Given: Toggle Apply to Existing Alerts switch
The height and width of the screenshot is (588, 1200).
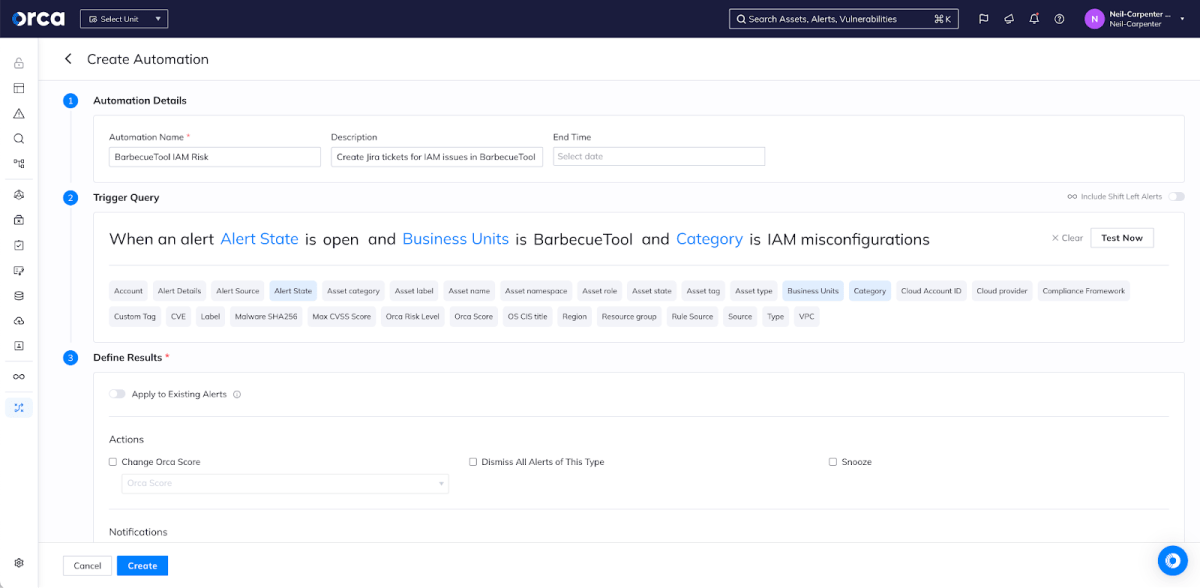Looking at the screenshot, I should tap(118, 394).
